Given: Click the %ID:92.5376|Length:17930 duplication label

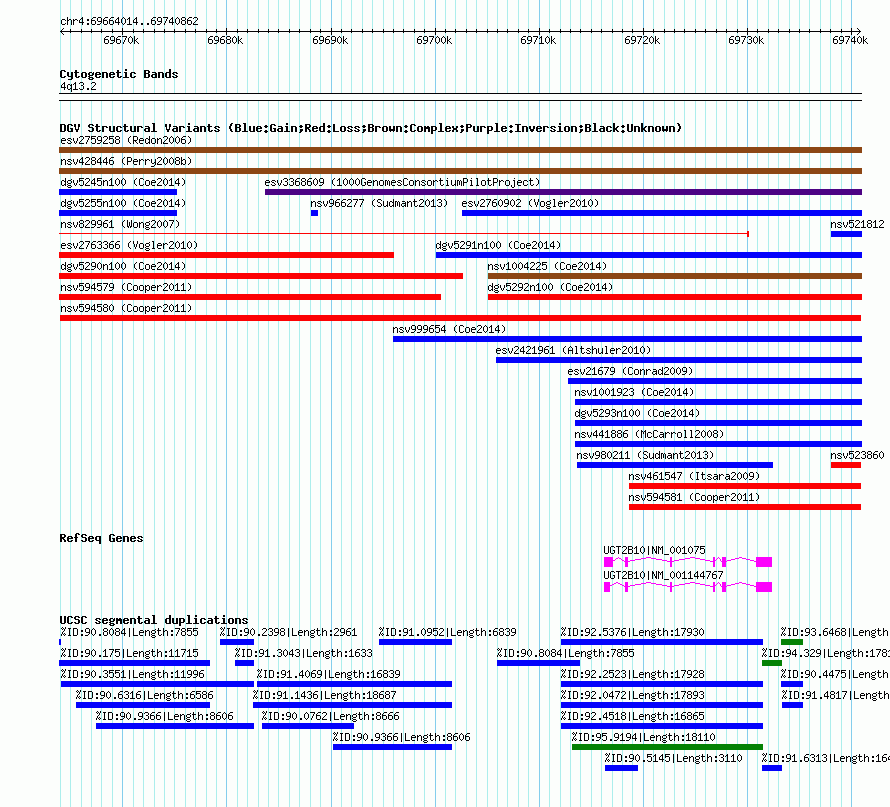Looking at the screenshot, I should coord(632,632).
